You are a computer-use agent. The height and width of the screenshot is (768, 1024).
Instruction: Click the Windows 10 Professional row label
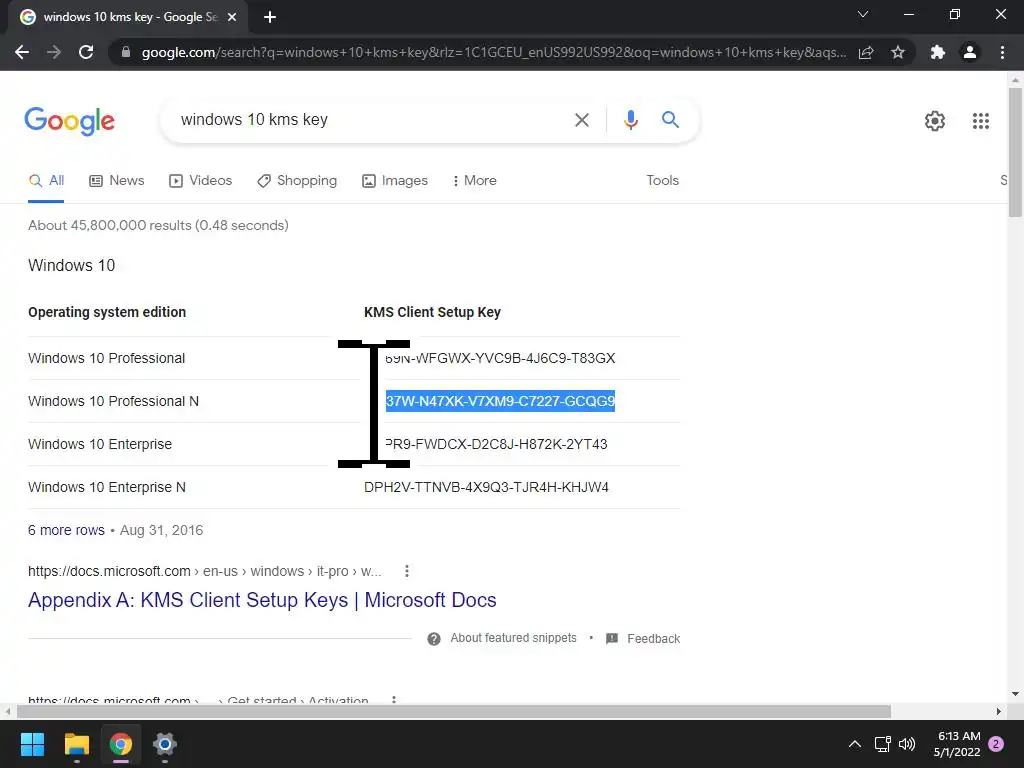[106, 359]
